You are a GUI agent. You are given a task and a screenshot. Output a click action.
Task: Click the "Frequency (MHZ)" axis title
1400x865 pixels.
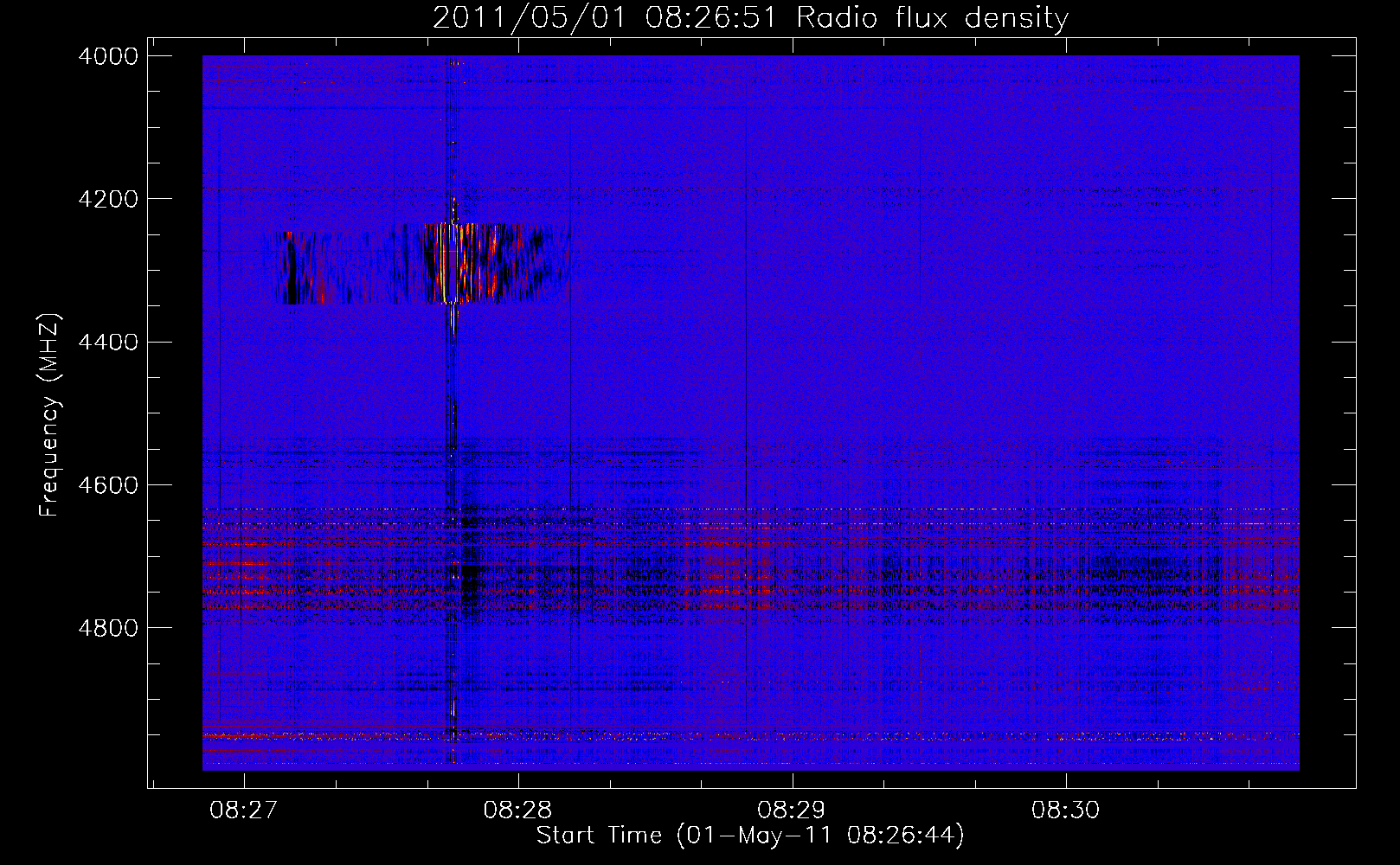pos(50,415)
